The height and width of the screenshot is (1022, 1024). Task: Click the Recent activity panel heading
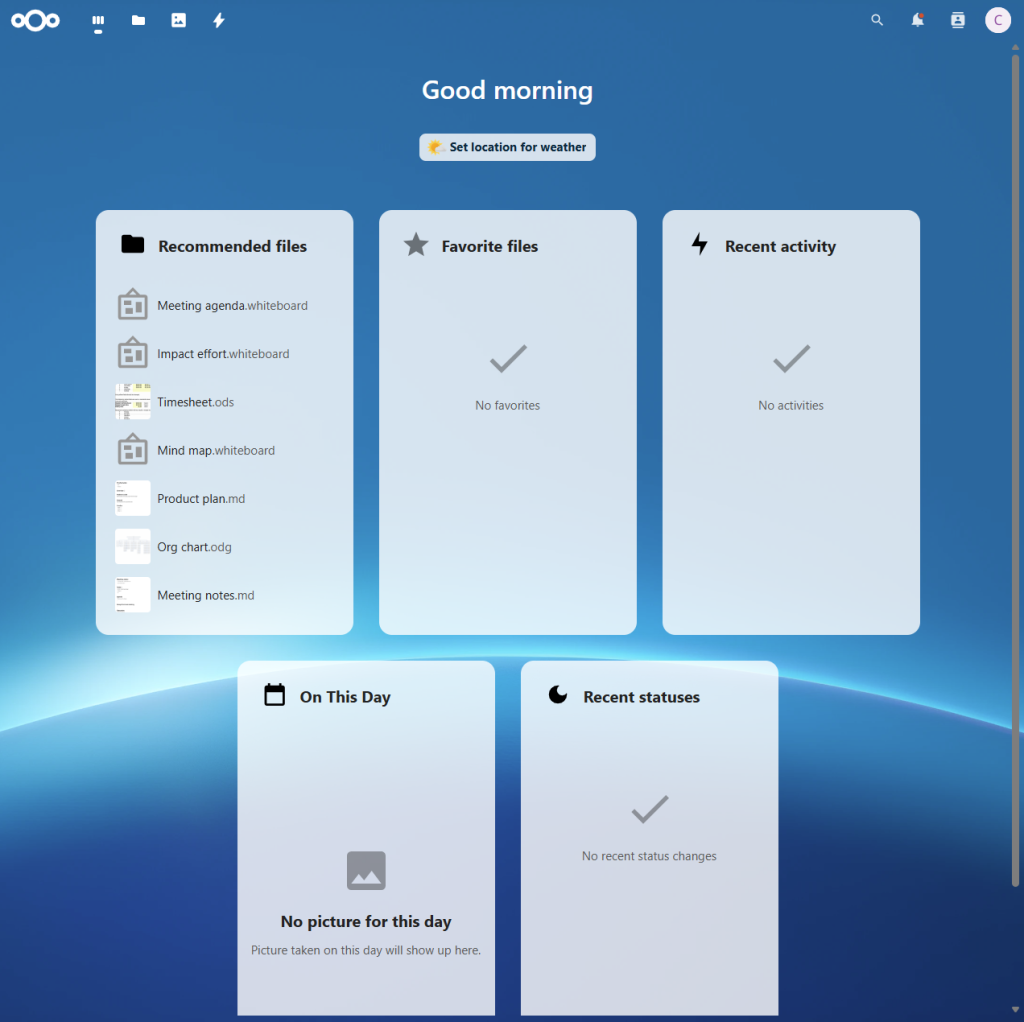[780, 247]
